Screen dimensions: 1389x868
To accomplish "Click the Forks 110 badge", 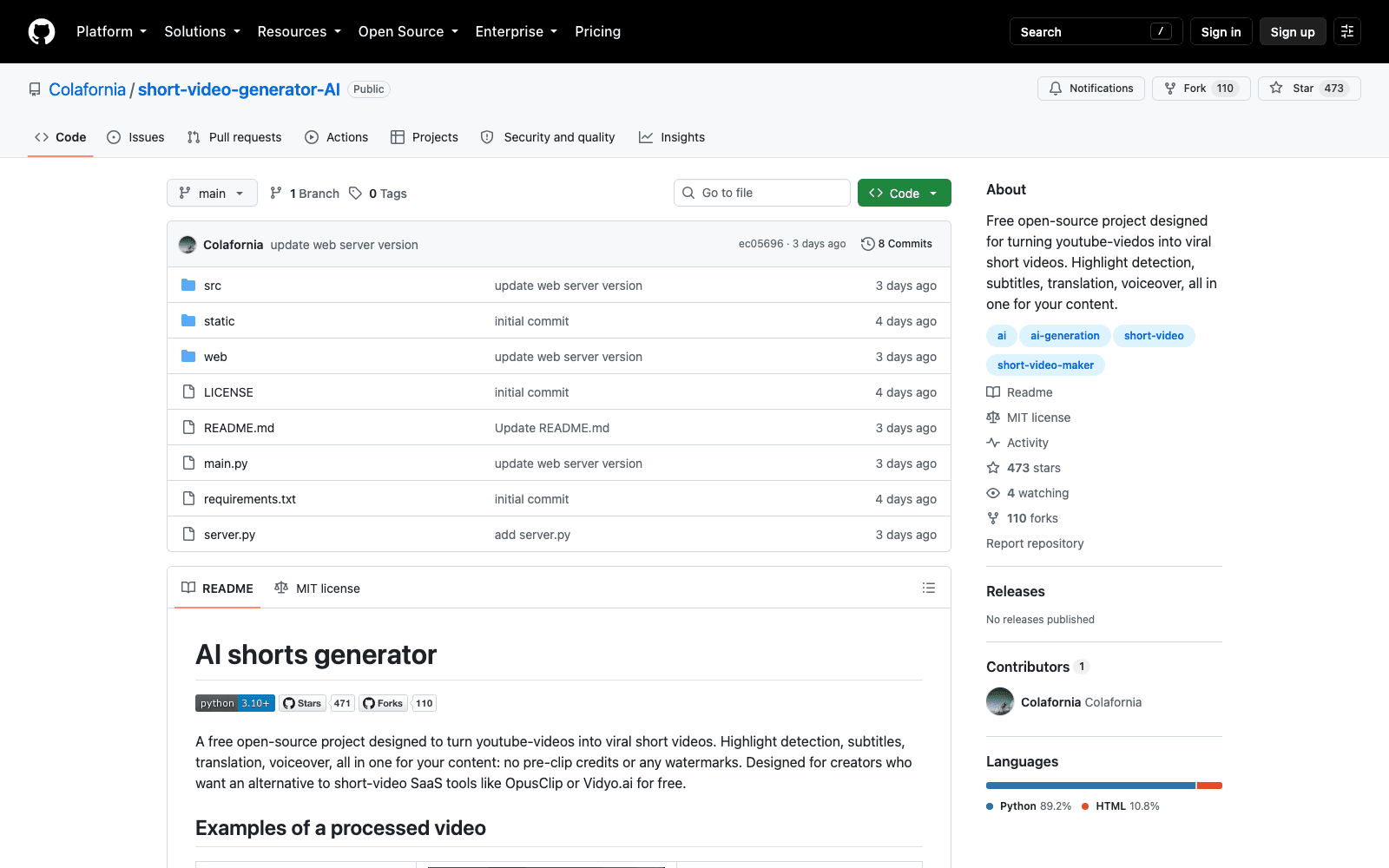I will point(398,703).
